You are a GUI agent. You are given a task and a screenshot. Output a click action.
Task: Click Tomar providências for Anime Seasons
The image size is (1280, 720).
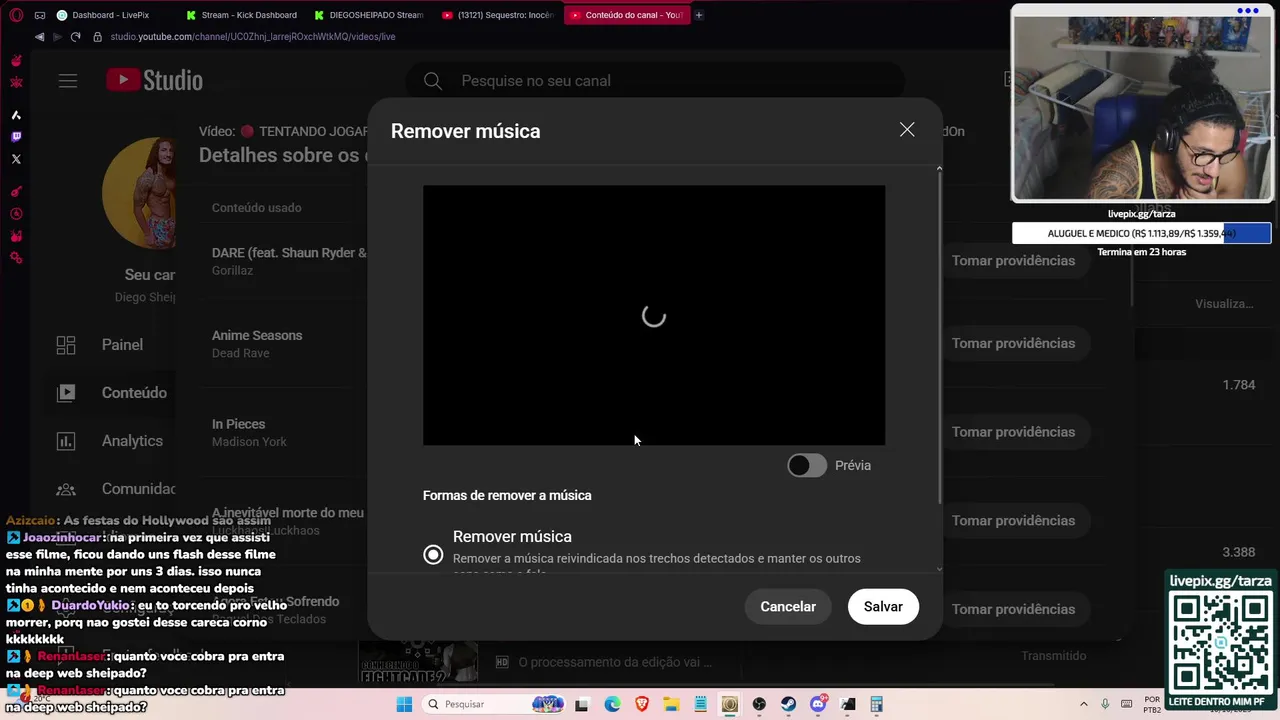tap(1013, 343)
